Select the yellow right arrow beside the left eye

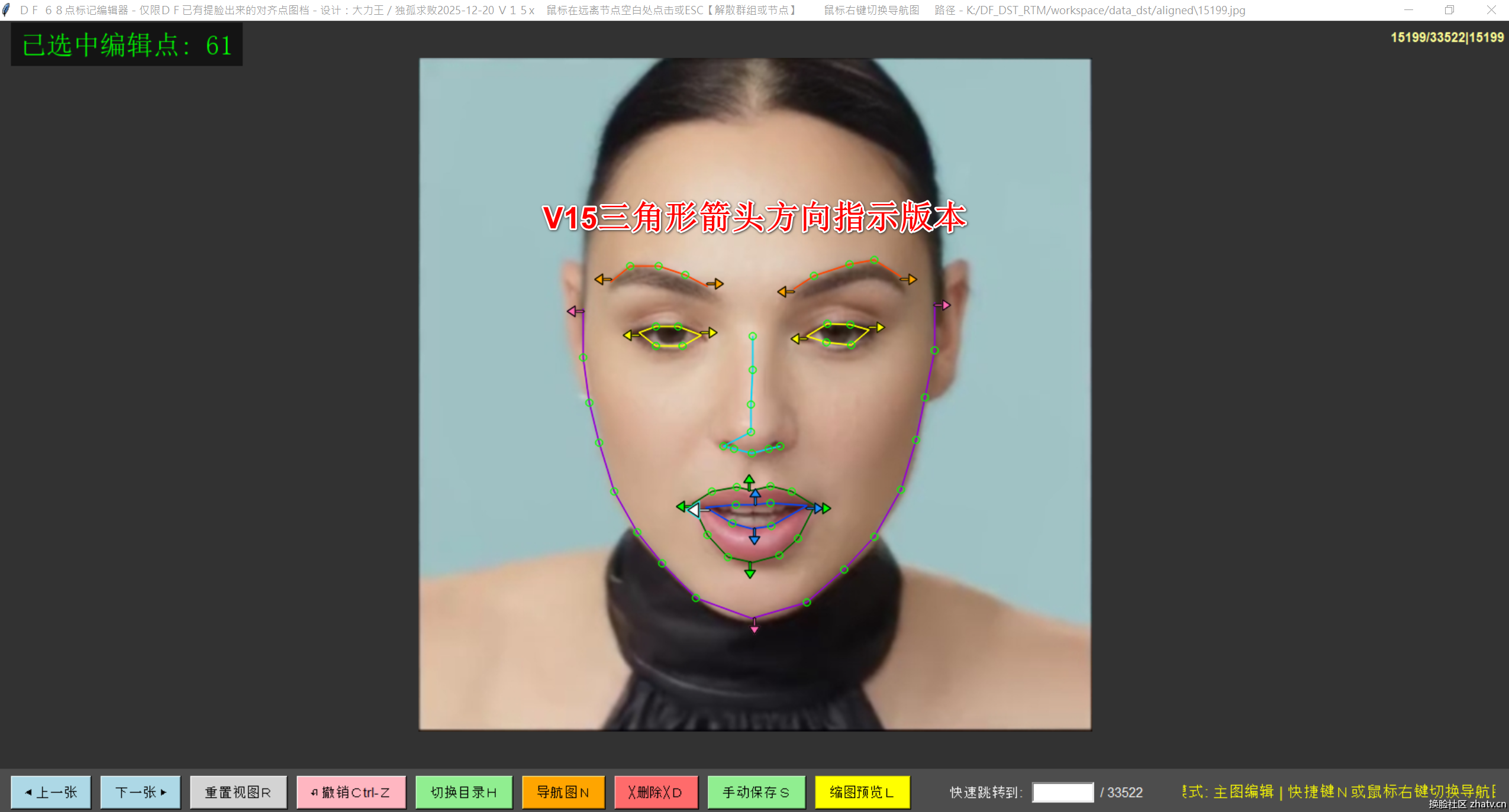pyautogui.click(x=711, y=332)
